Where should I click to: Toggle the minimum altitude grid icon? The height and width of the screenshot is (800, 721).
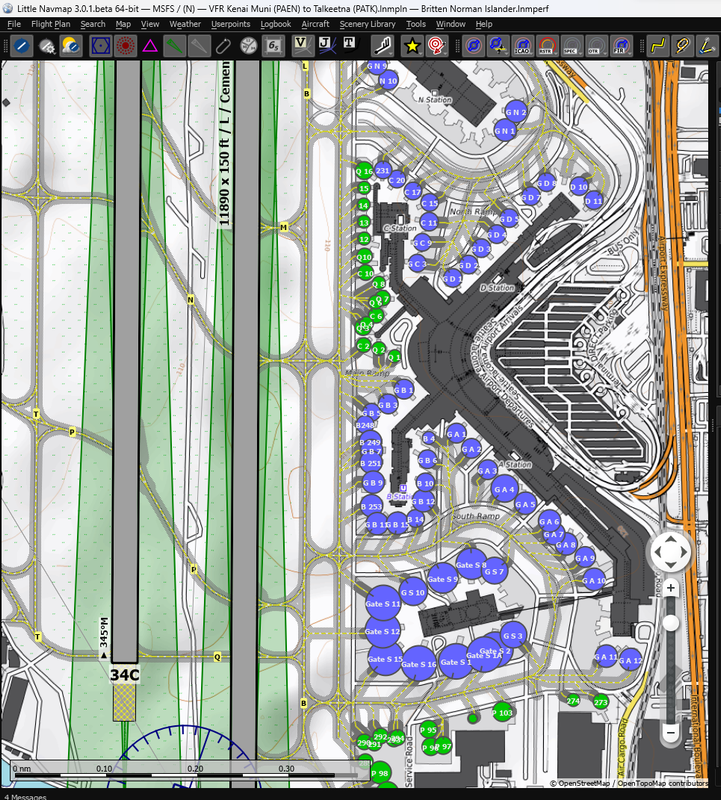click(x=274, y=46)
